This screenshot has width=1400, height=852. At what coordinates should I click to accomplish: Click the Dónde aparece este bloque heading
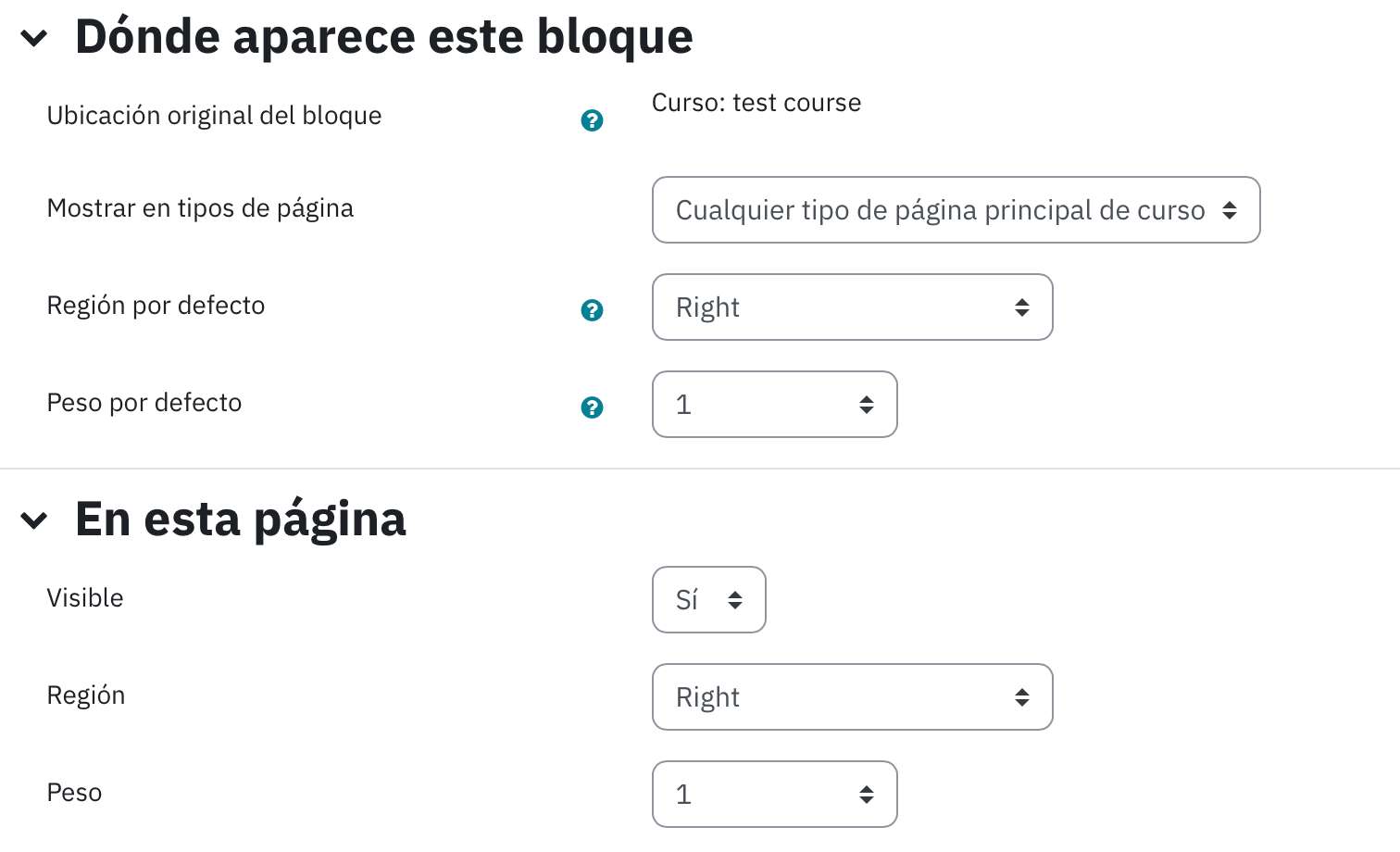[x=383, y=38]
